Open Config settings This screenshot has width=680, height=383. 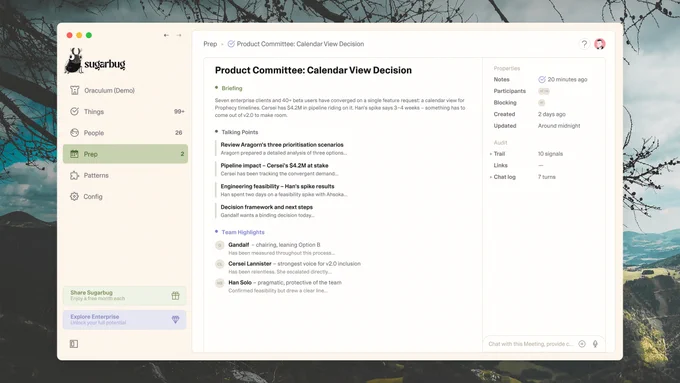coord(125,196)
